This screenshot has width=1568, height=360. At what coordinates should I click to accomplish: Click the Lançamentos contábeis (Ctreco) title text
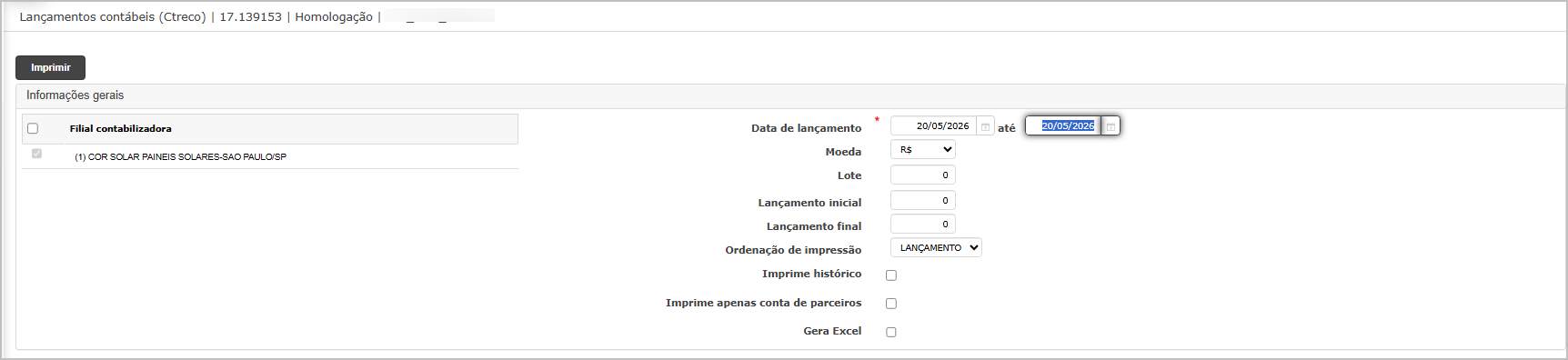tap(113, 17)
